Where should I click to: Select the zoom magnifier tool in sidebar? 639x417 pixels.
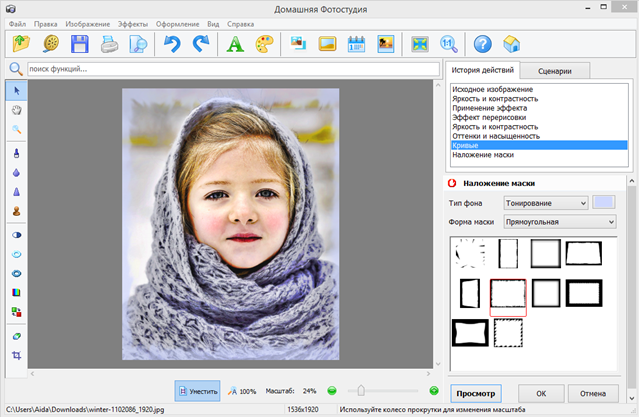(x=17, y=129)
